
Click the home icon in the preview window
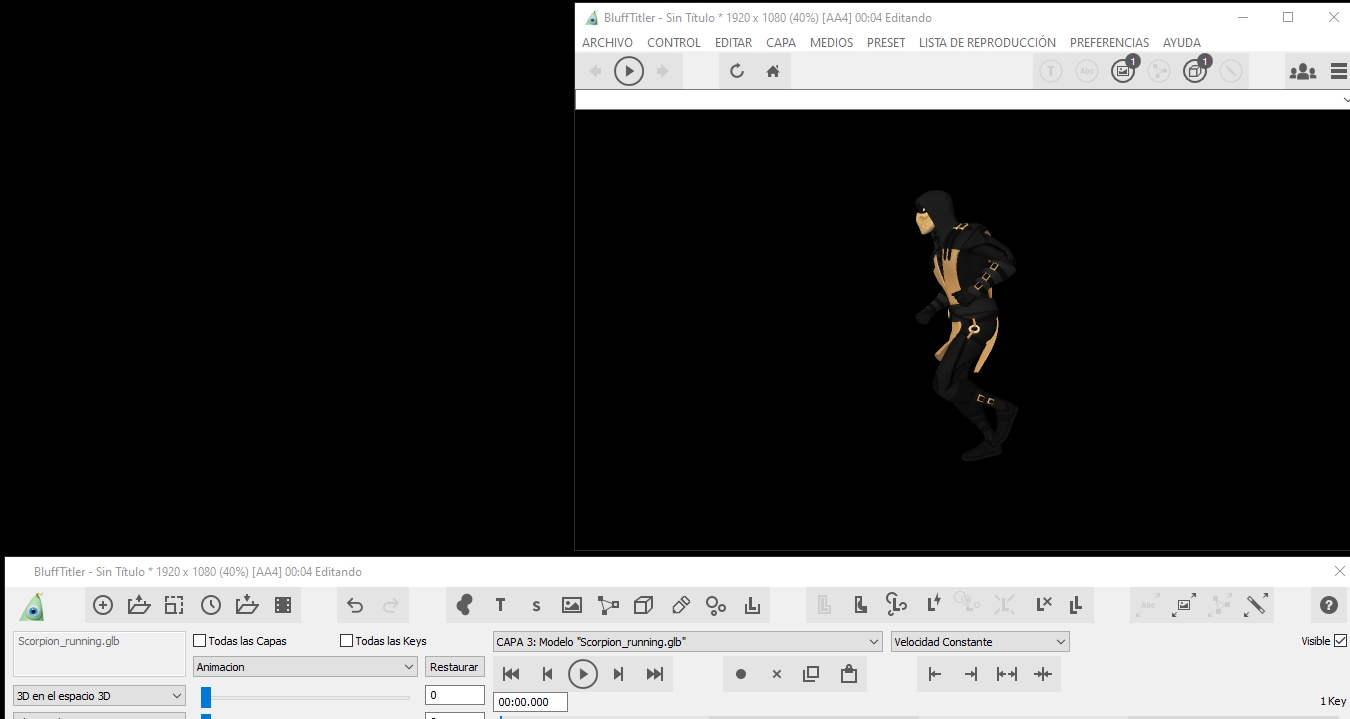pyautogui.click(x=773, y=71)
